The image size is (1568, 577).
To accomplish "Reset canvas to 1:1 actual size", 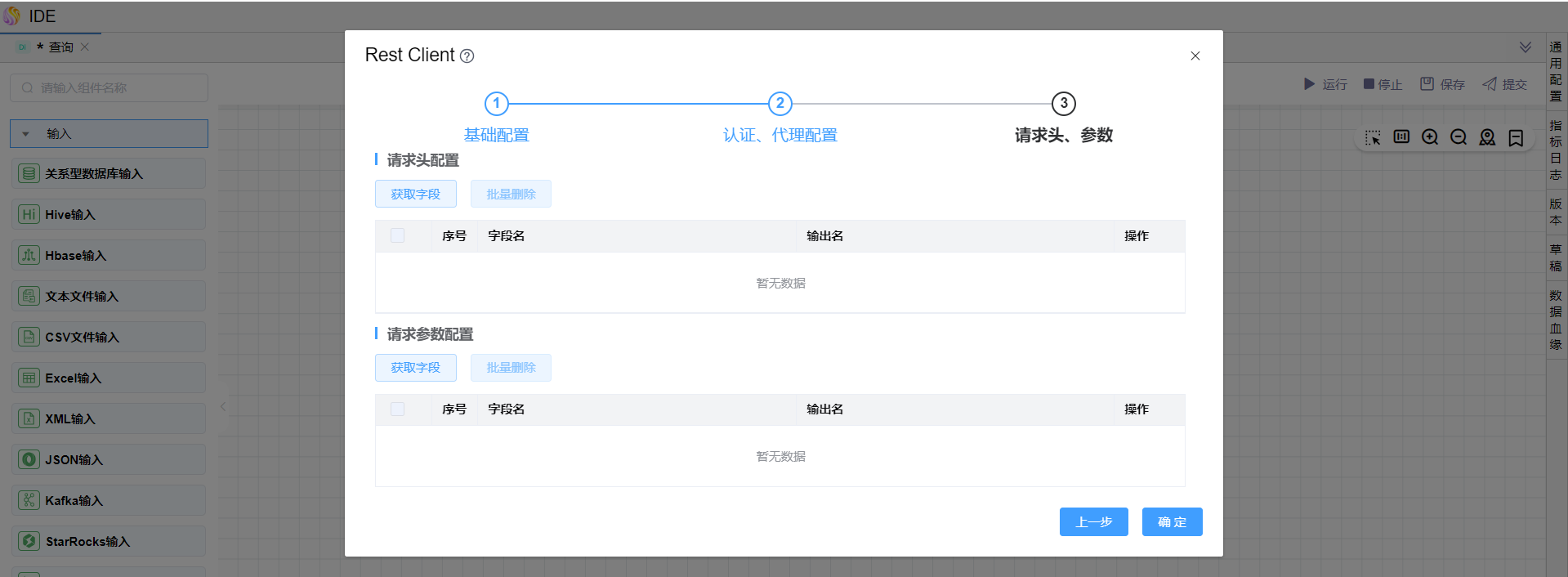I will click(x=1401, y=137).
